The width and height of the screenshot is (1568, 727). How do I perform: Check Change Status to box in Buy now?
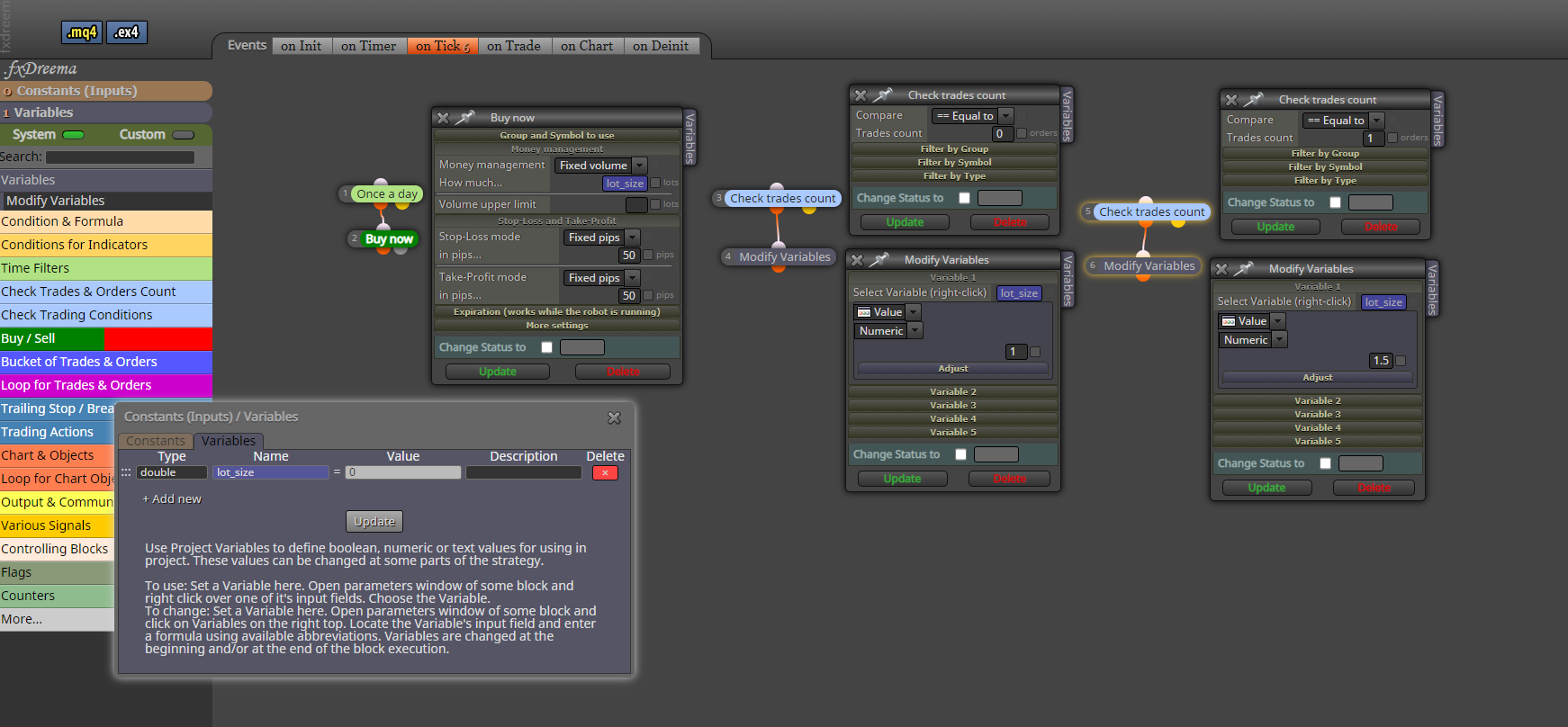click(x=546, y=347)
